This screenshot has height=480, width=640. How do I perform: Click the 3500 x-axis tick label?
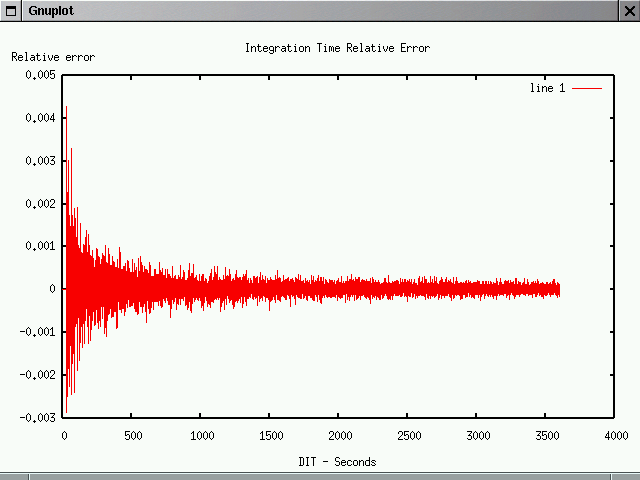(x=546, y=436)
